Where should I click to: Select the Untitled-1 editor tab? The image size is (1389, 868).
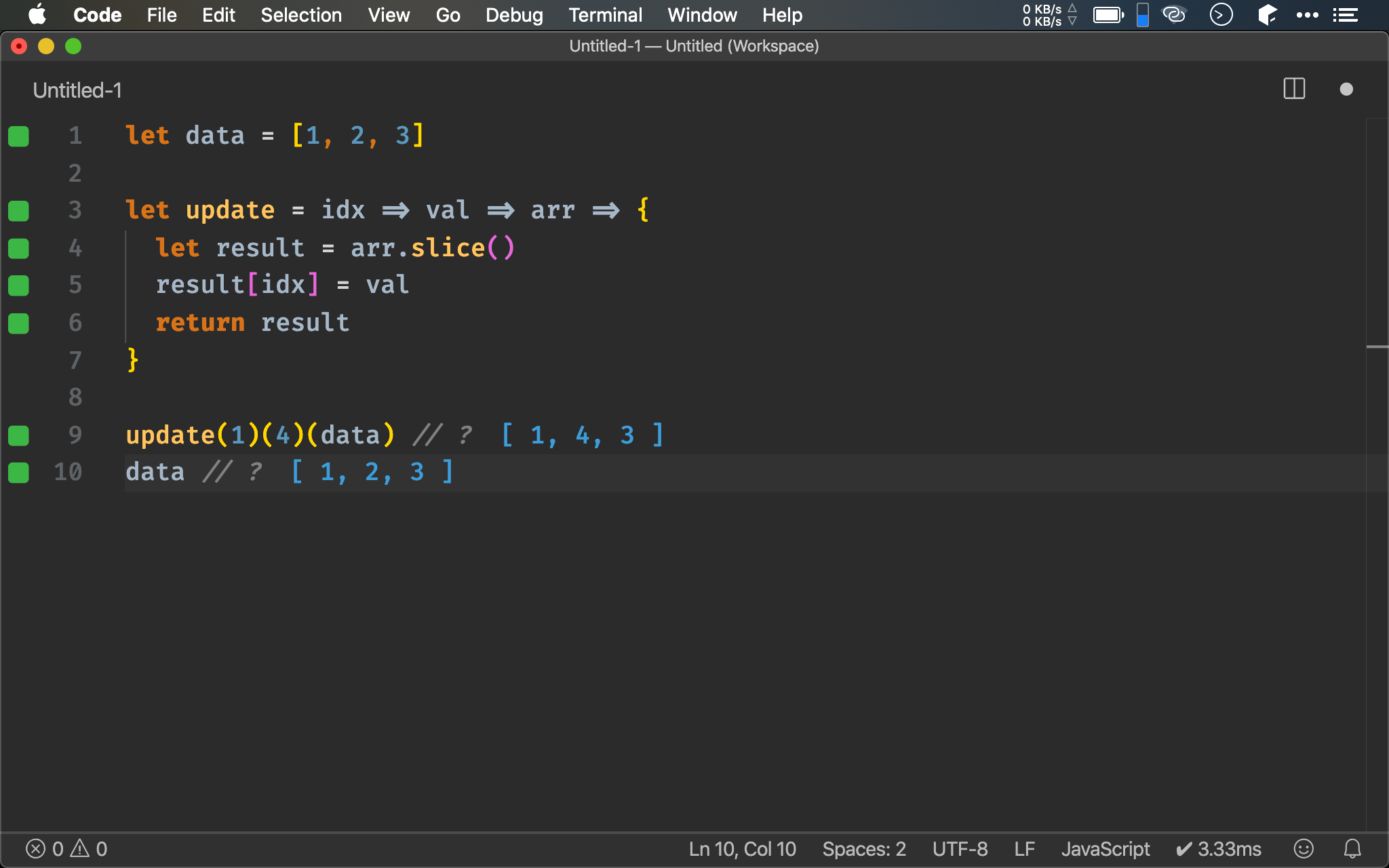[77, 90]
